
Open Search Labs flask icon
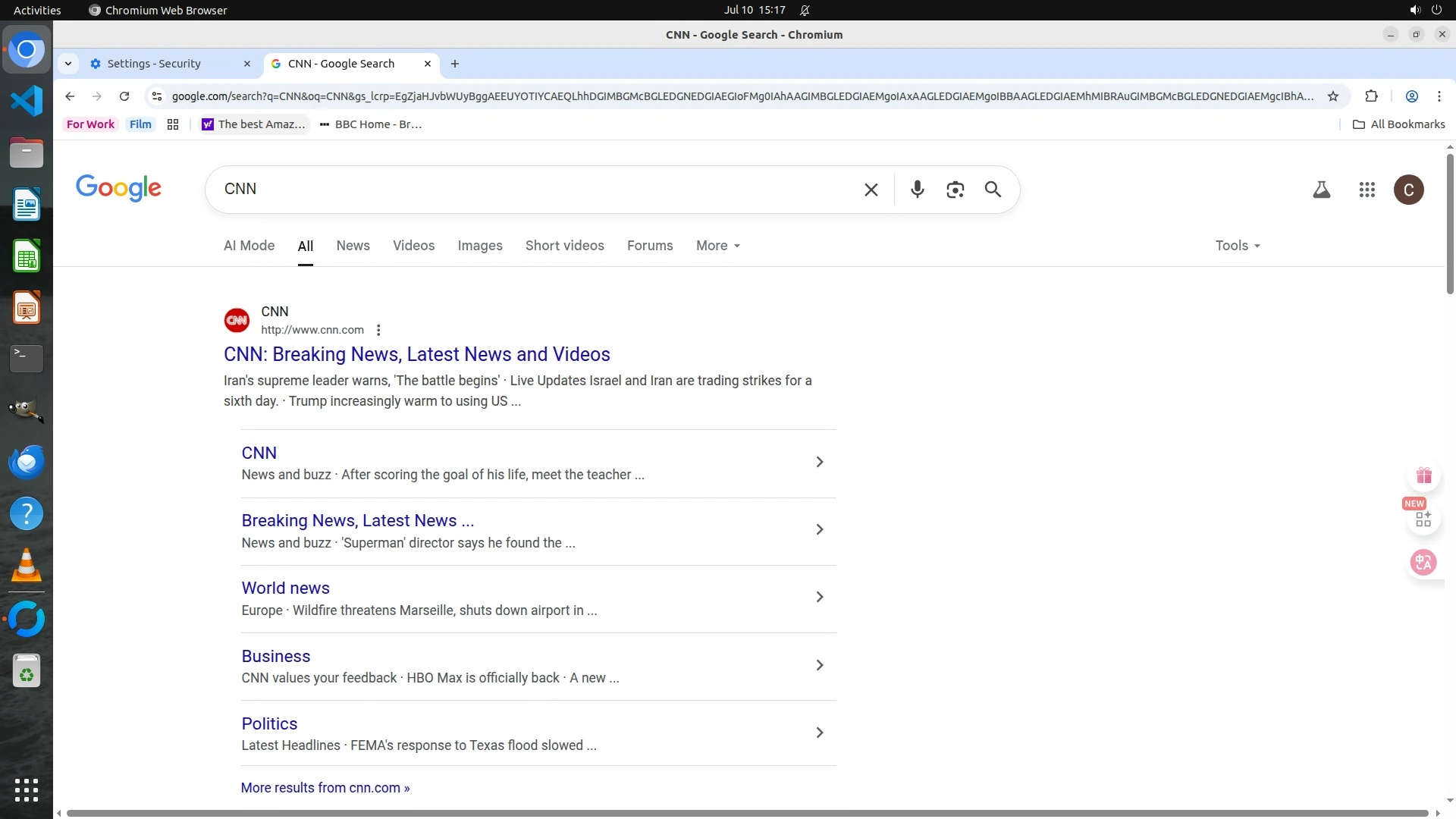(1321, 190)
